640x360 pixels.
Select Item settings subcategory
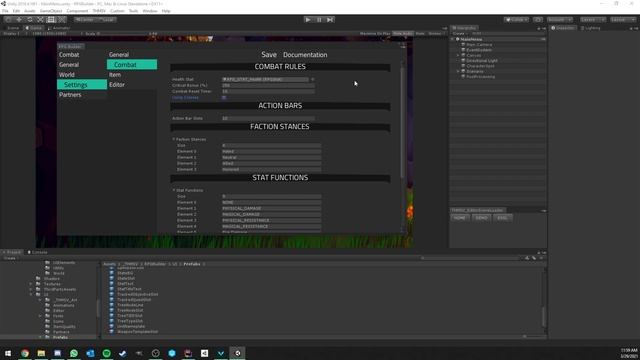point(115,75)
